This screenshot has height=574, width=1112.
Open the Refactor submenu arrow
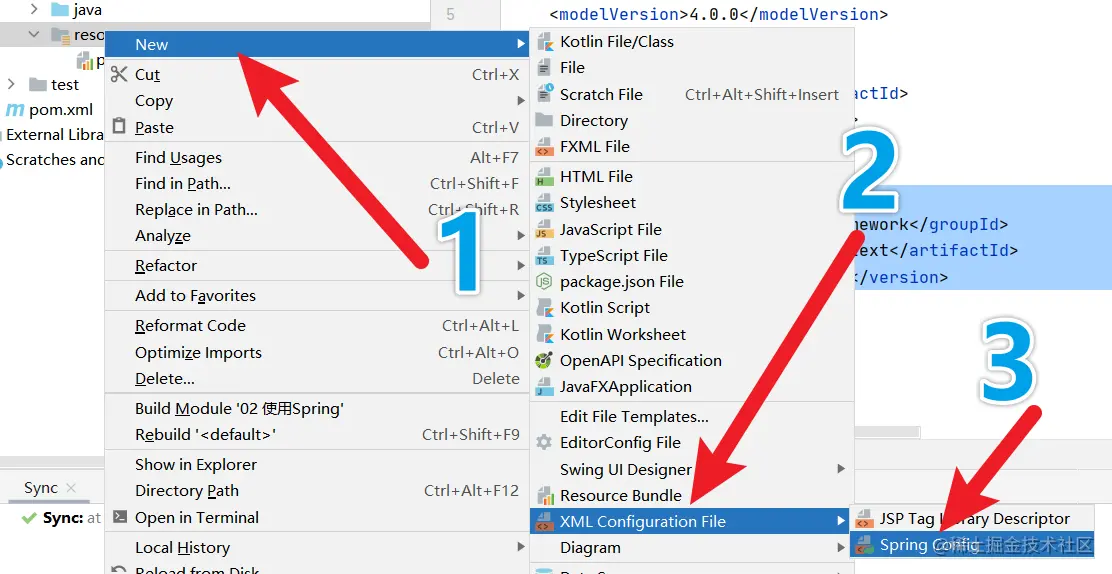pyautogui.click(x=521, y=265)
